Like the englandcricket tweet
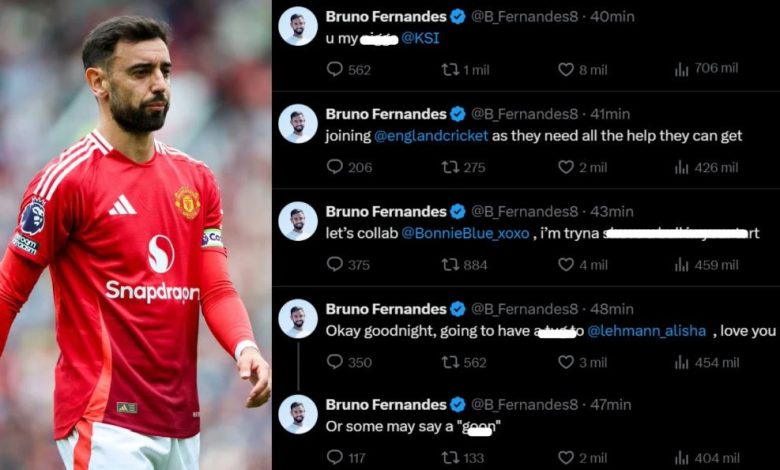Image resolution: width=780 pixels, height=470 pixels. (566, 167)
